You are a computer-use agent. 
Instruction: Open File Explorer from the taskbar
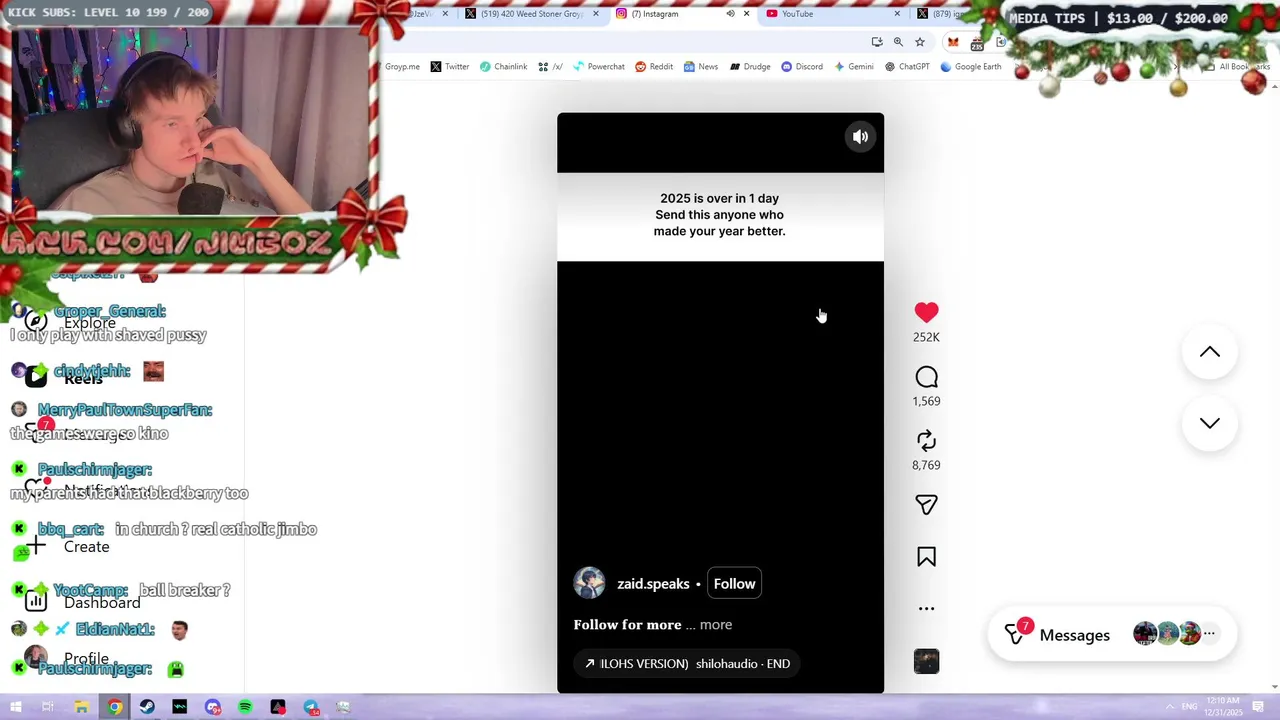point(81,707)
